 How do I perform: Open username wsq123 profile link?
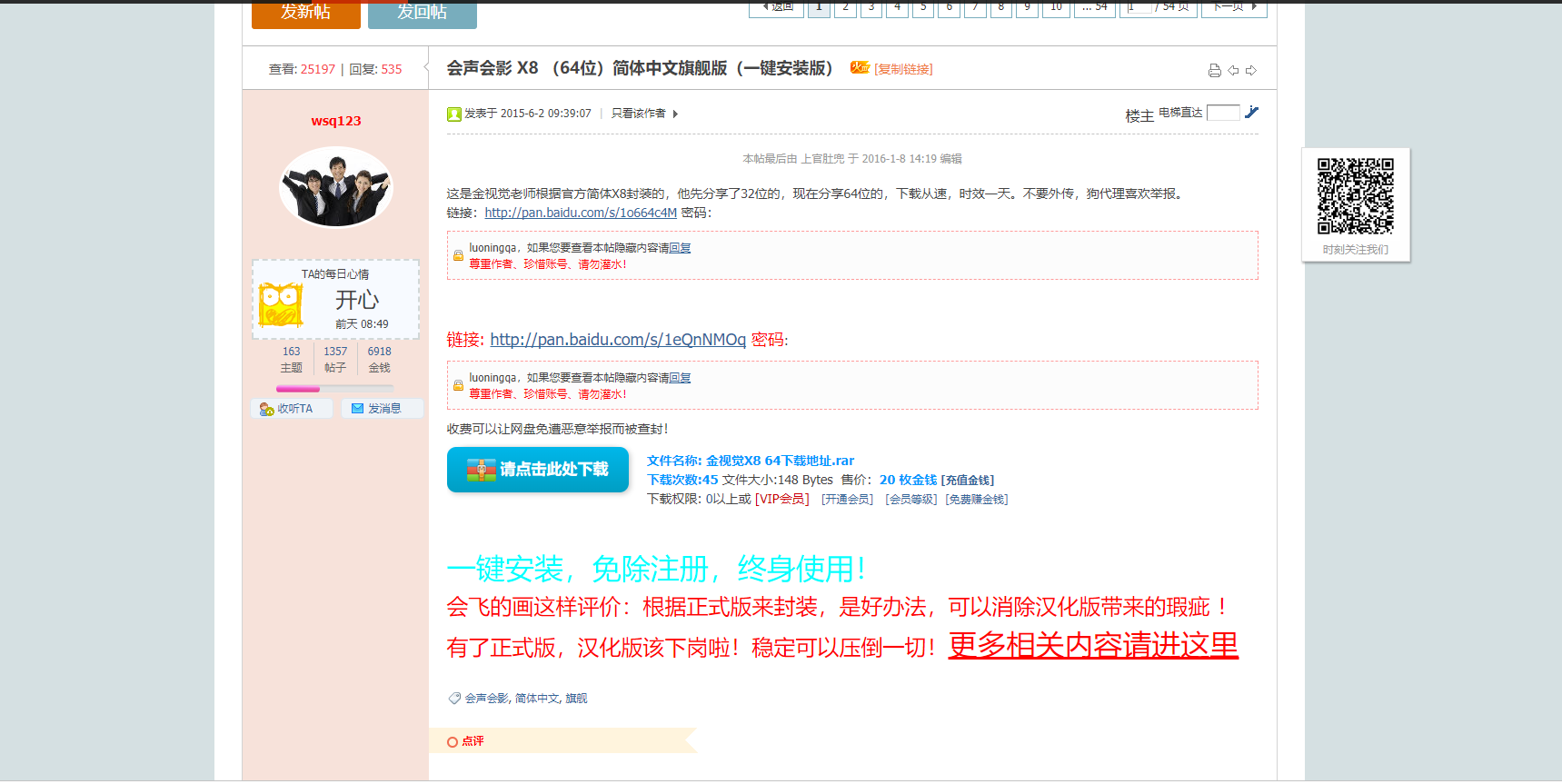point(336,121)
